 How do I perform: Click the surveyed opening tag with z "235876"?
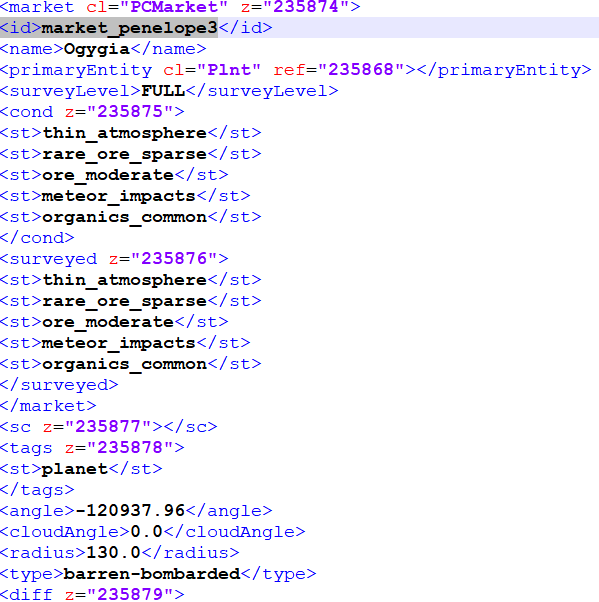click(x=114, y=259)
